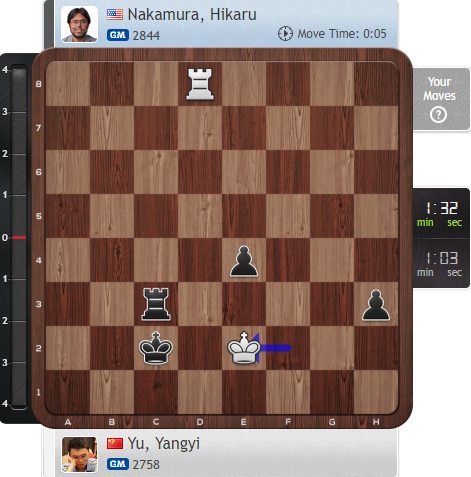This screenshot has height=477, width=471.
Task: Click the white rook on d8
Action: click(x=200, y=84)
